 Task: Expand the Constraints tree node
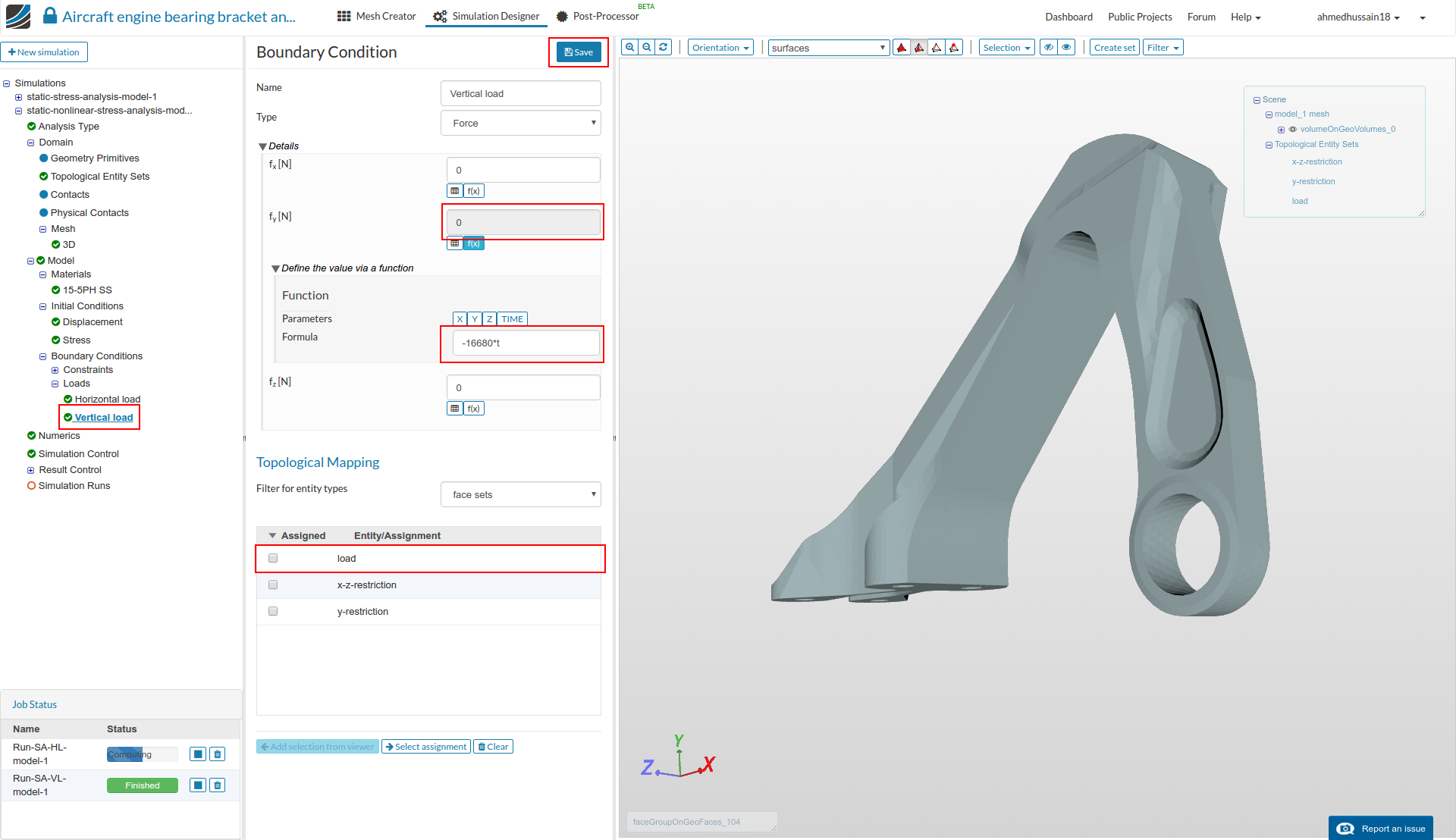[55, 370]
